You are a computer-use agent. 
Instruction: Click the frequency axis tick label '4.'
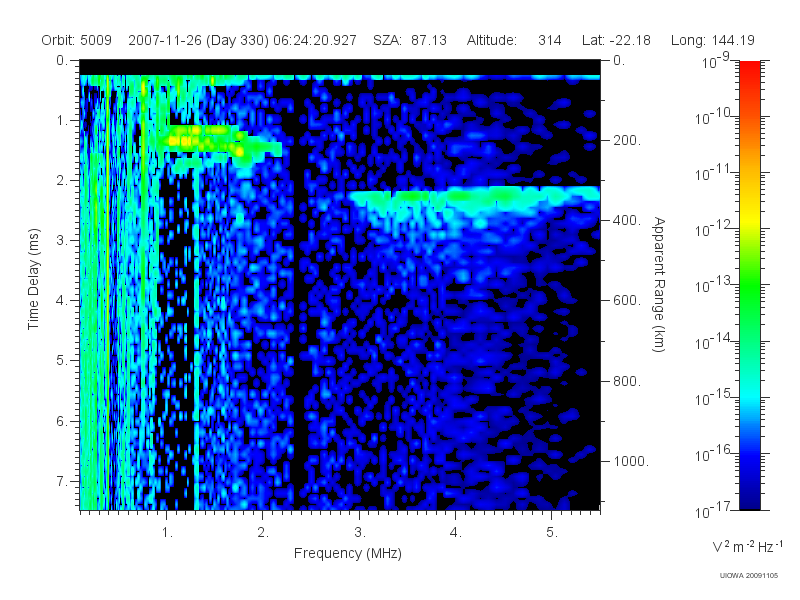pos(456,533)
